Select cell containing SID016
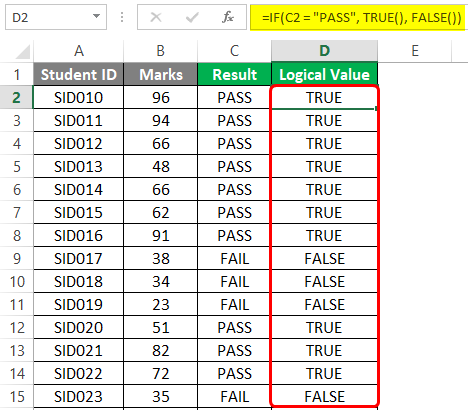468x410 pixels. pos(79,235)
